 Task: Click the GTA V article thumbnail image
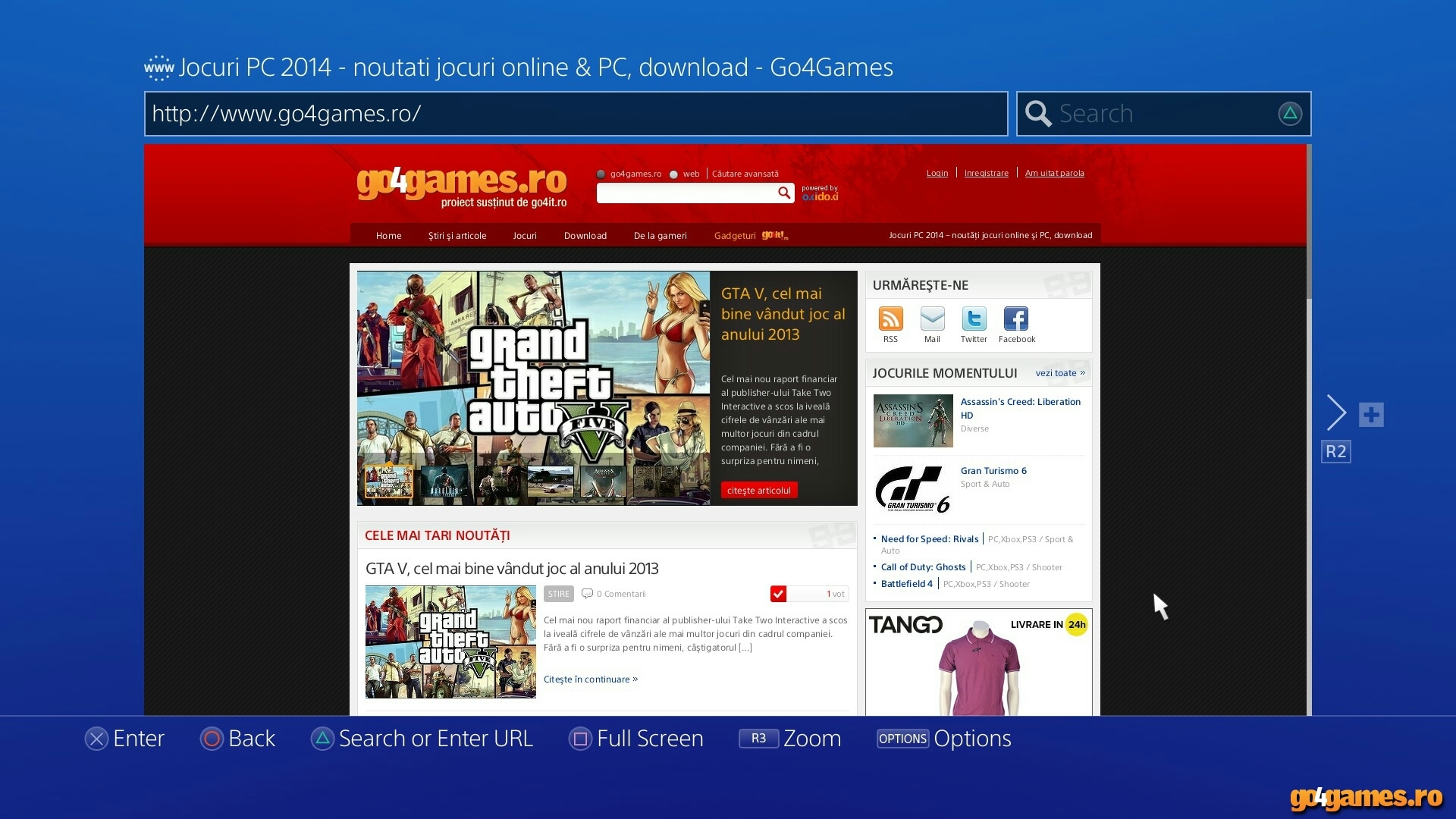coord(450,642)
